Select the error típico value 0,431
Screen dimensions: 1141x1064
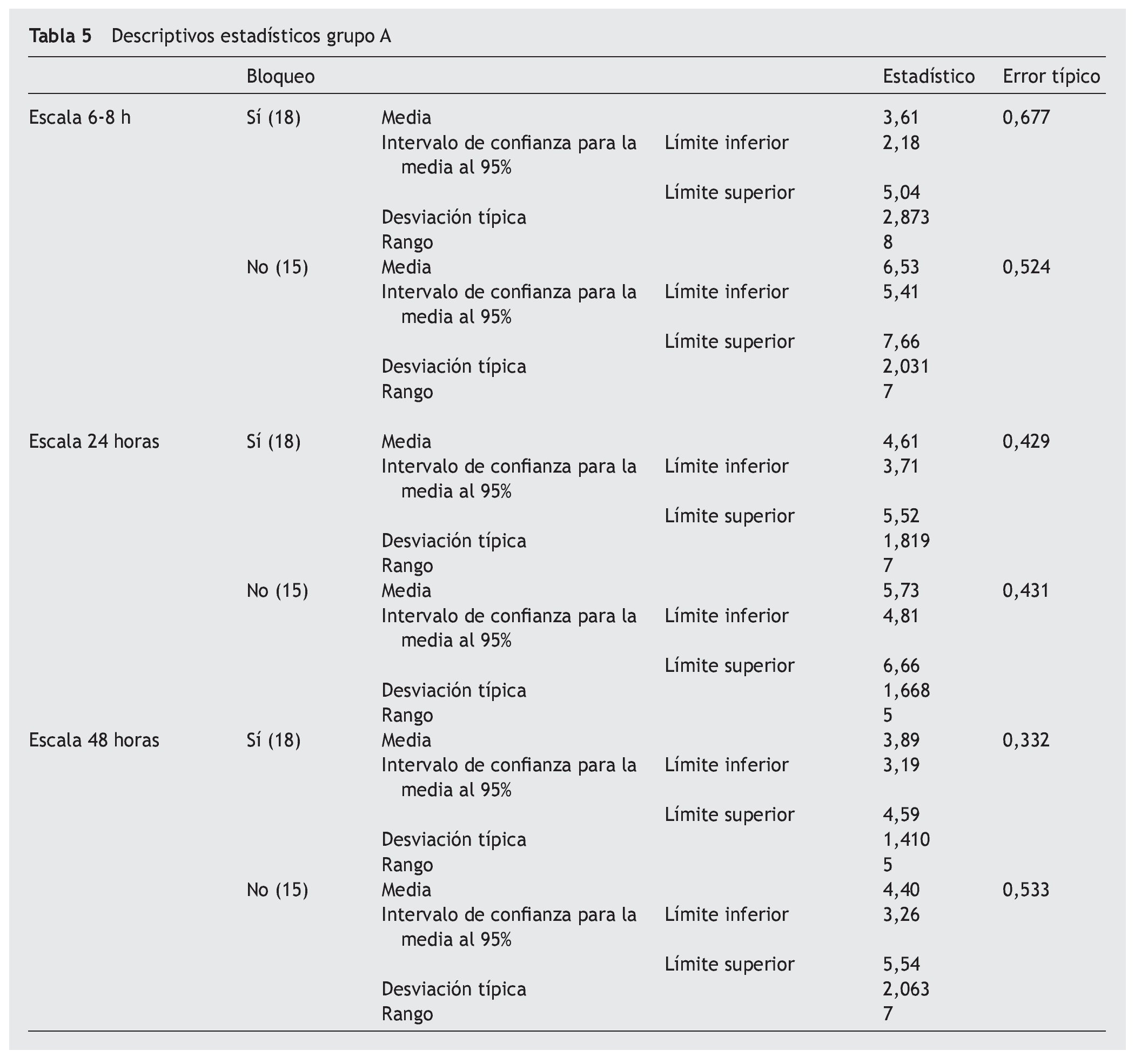(1026, 590)
